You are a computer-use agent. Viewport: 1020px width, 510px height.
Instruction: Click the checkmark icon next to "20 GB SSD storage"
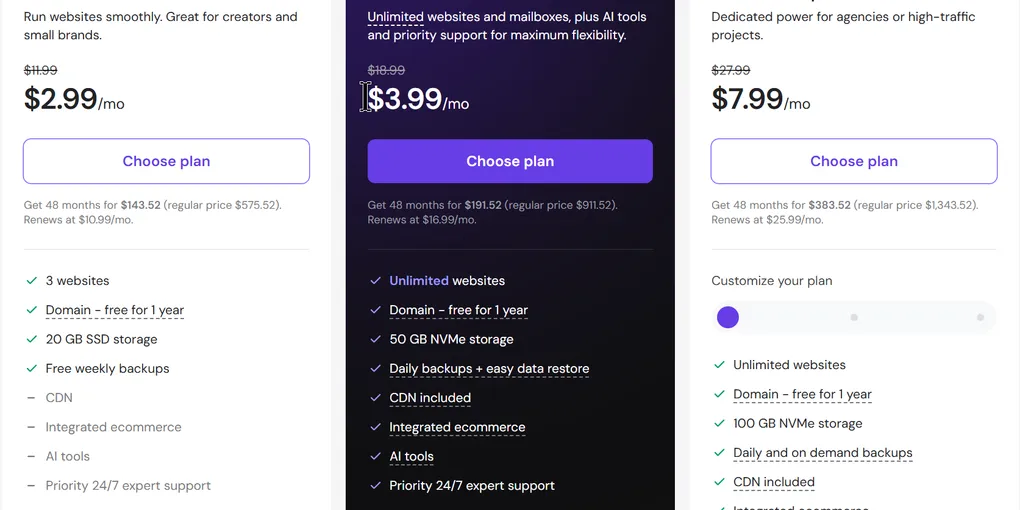(x=31, y=340)
